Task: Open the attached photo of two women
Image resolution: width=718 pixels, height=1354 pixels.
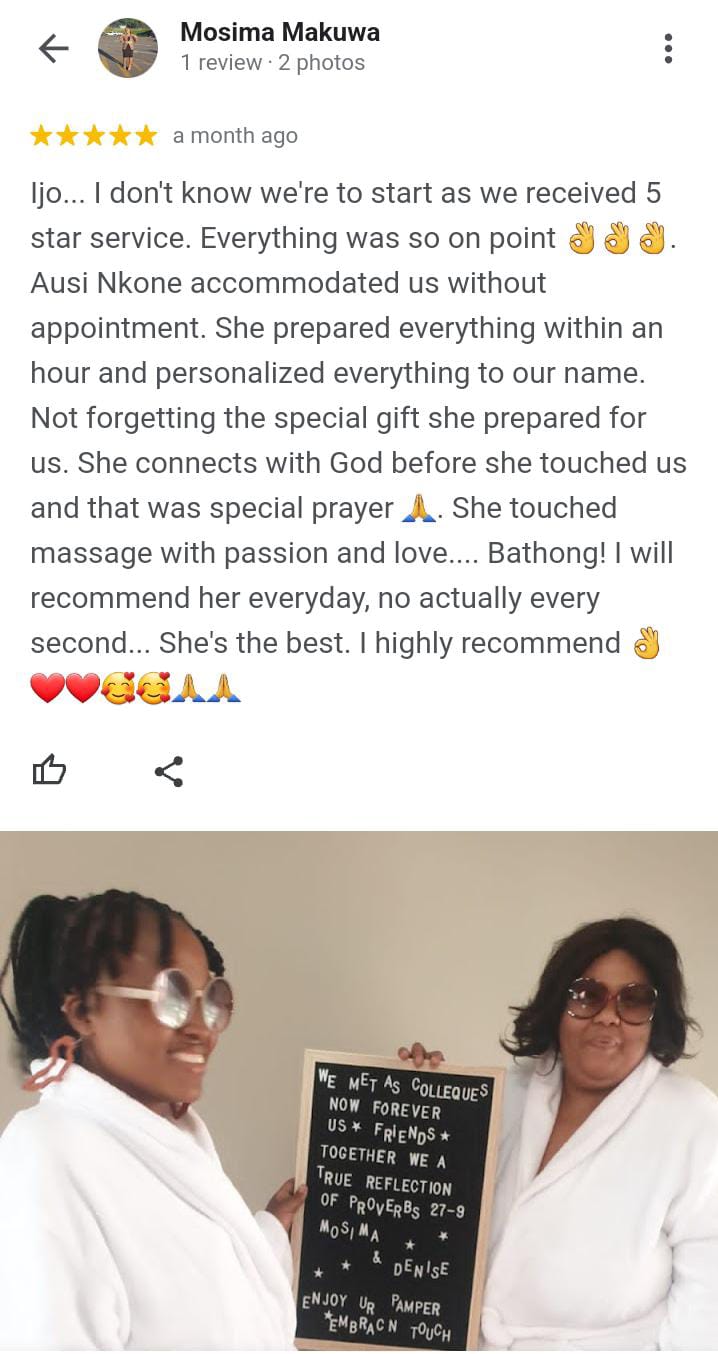Action: [x=359, y=1092]
